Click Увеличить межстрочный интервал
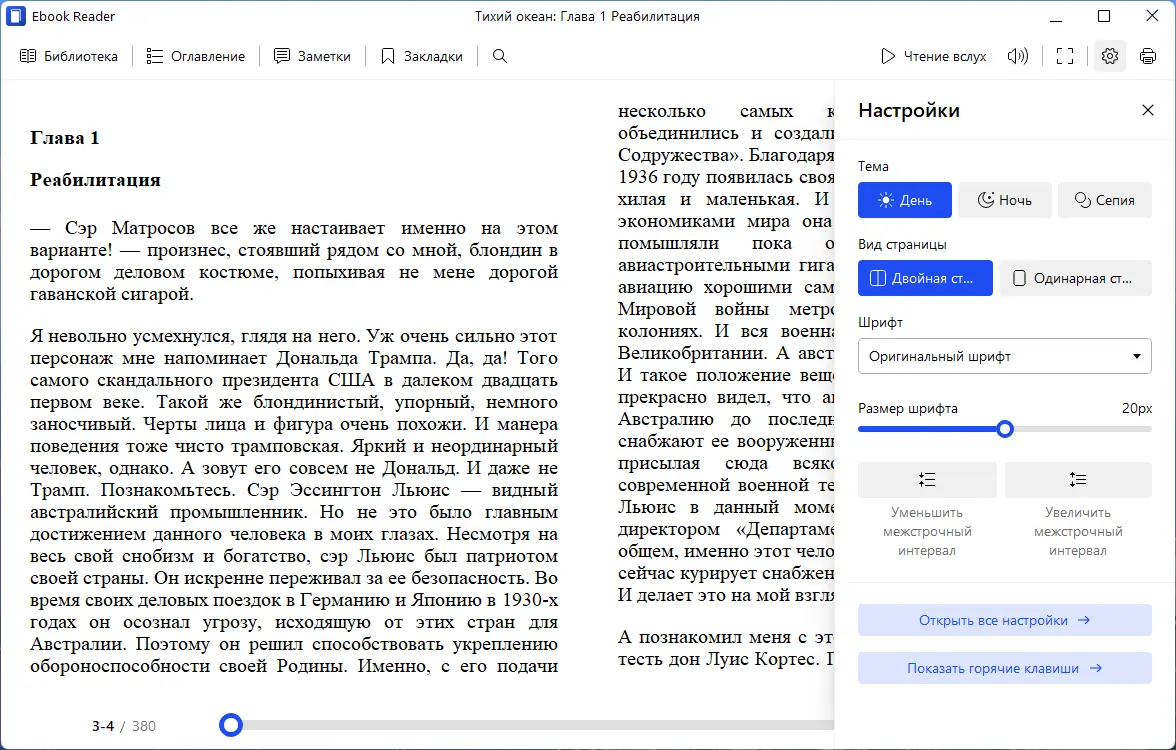Viewport: 1176px width, 750px height. (1078, 480)
